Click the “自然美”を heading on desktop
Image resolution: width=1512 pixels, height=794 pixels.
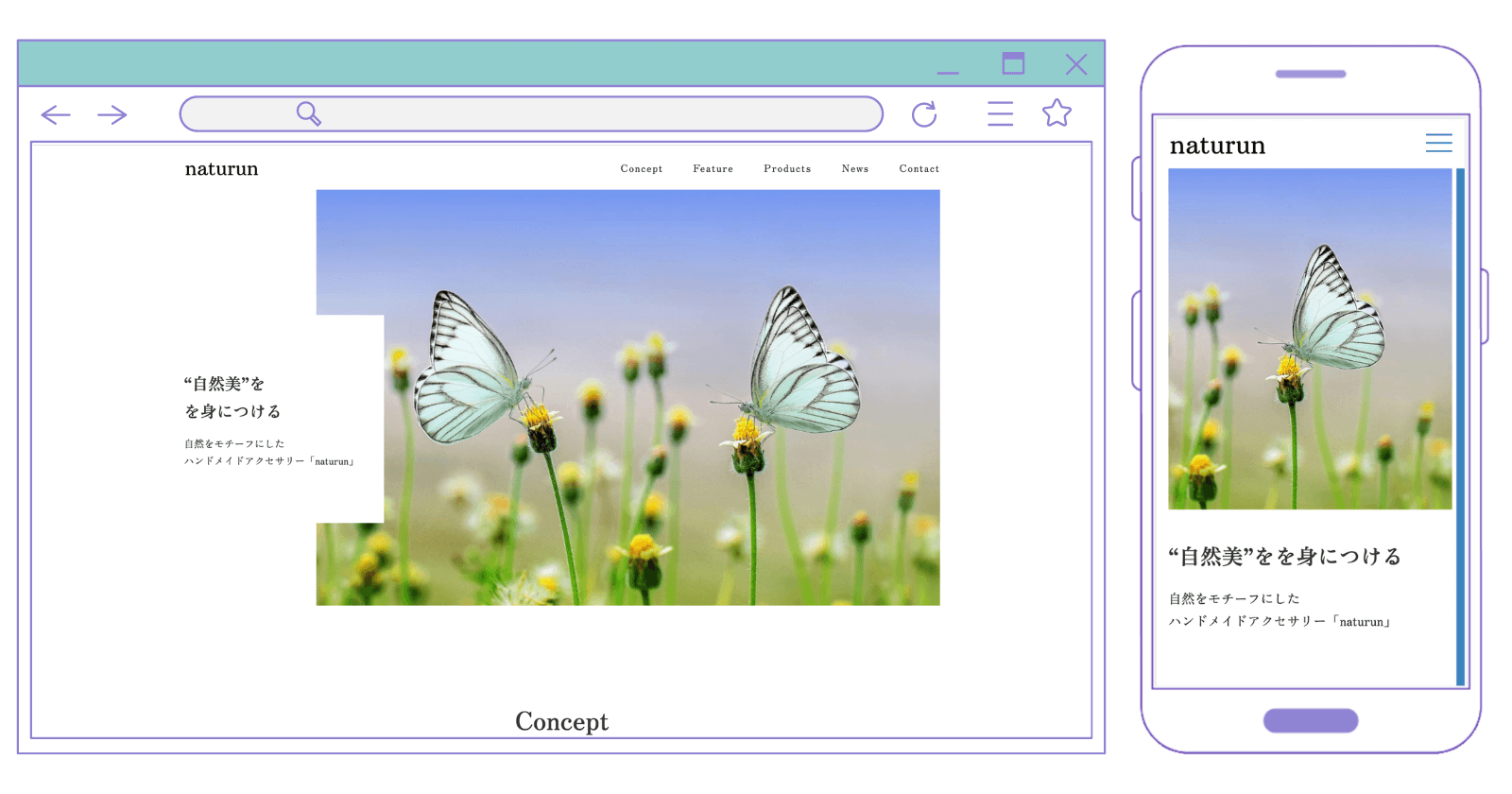click(224, 384)
